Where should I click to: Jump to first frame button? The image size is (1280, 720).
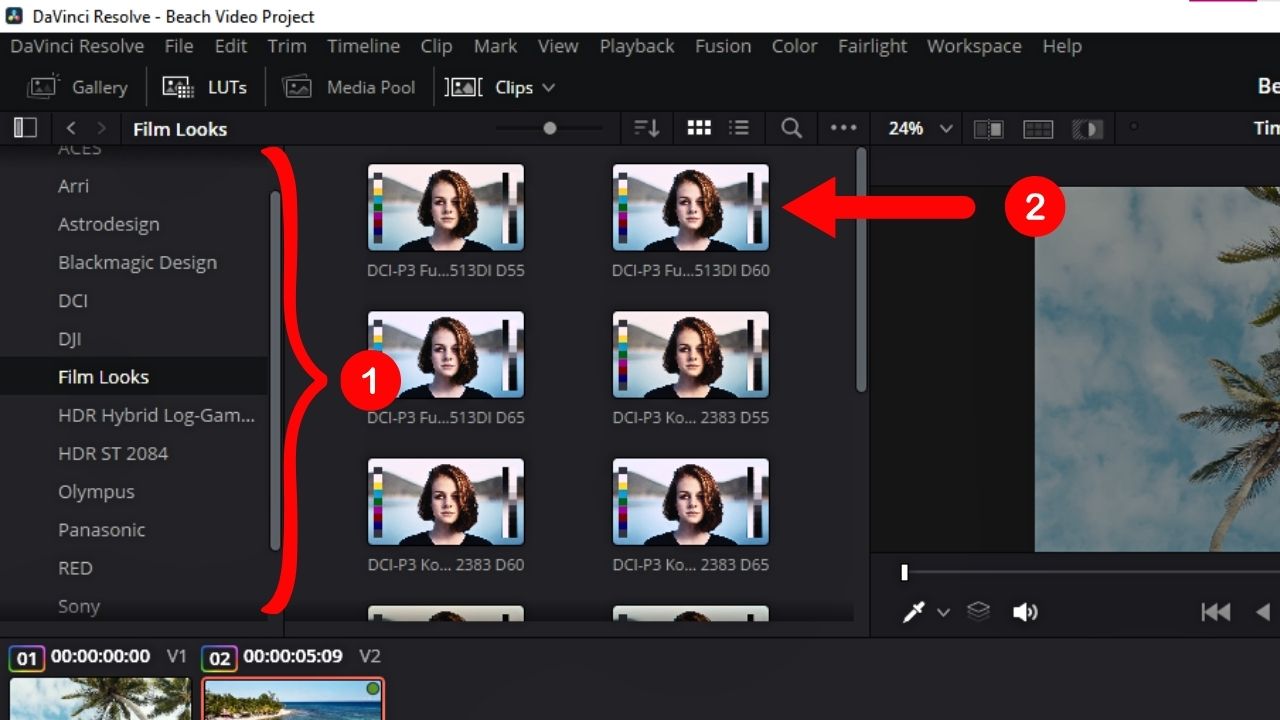(1215, 612)
